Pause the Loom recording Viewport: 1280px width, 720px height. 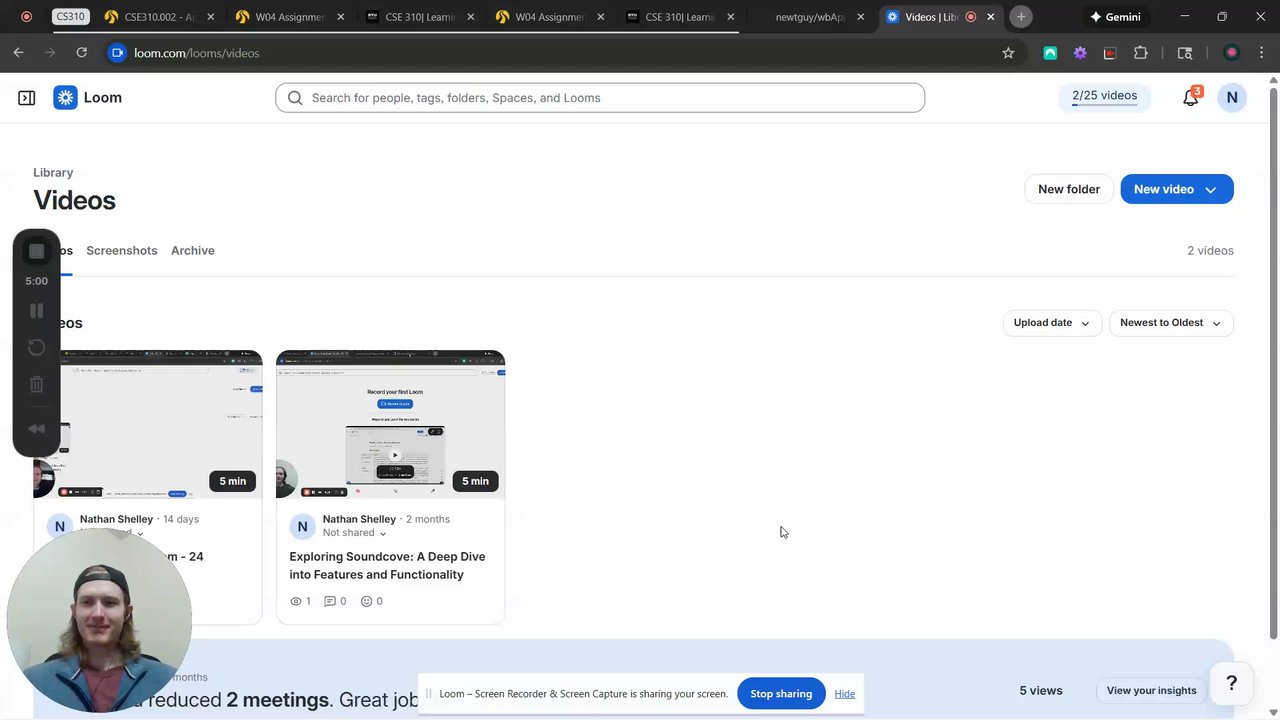(x=36, y=311)
